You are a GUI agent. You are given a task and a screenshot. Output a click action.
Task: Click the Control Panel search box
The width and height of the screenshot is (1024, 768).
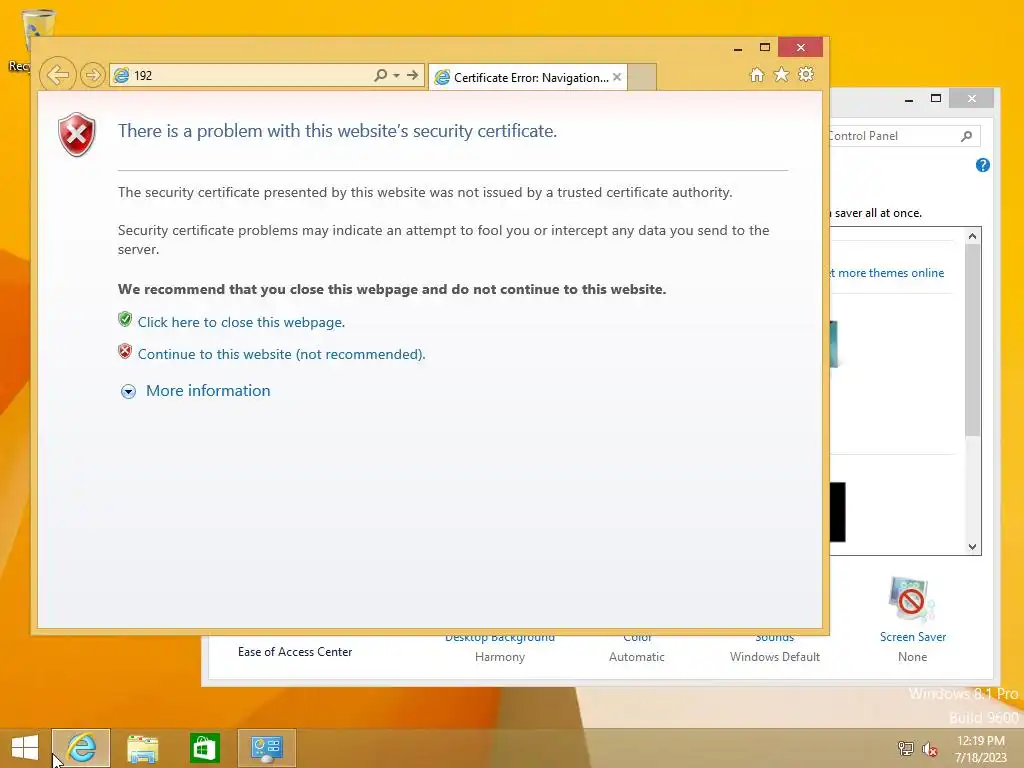pos(904,136)
